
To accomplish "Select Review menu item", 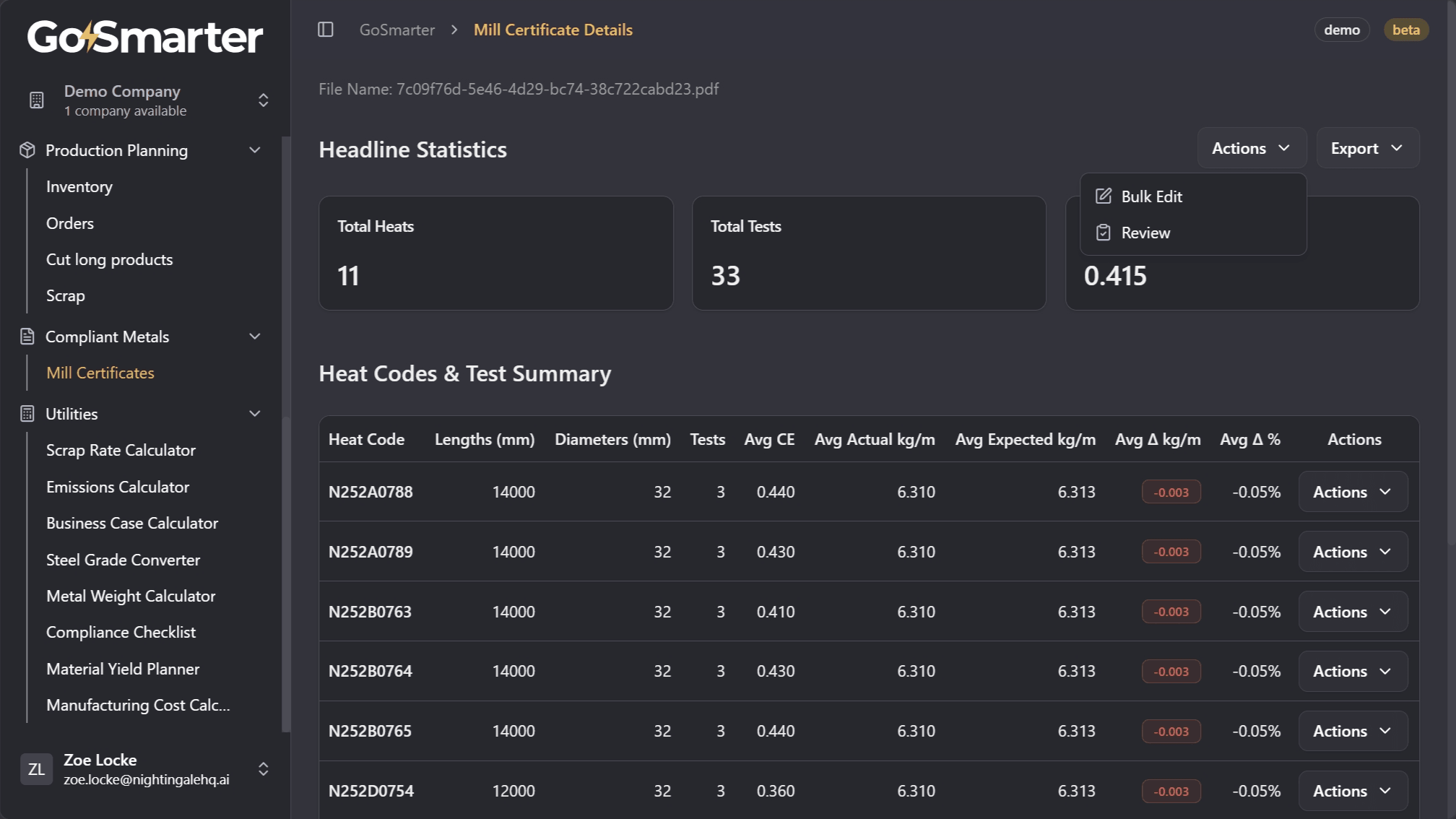I will coord(1193,233).
